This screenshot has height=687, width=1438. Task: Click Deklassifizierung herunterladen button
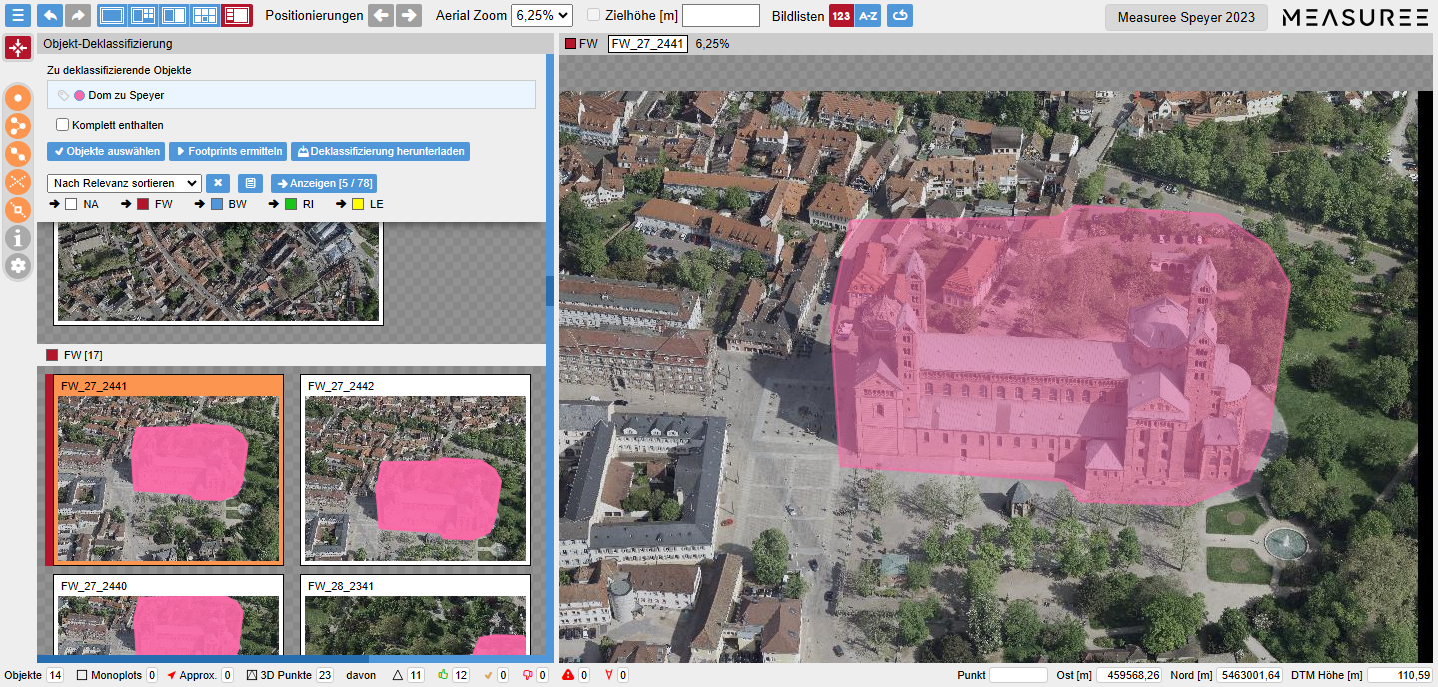tap(380, 152)
